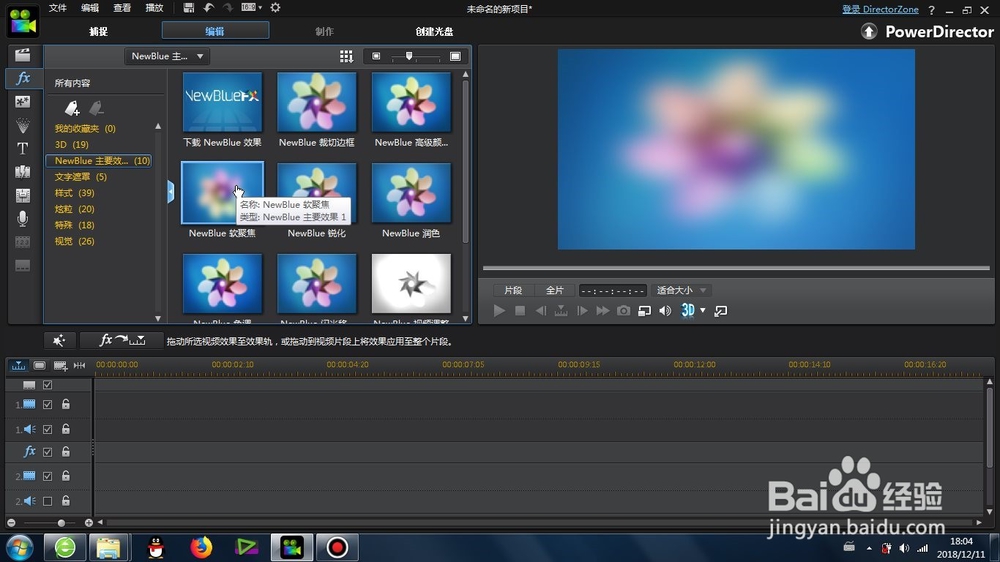The image size is (1000, 562).
Task: Click the fx add-to-effect-track button
Action: 121,341
